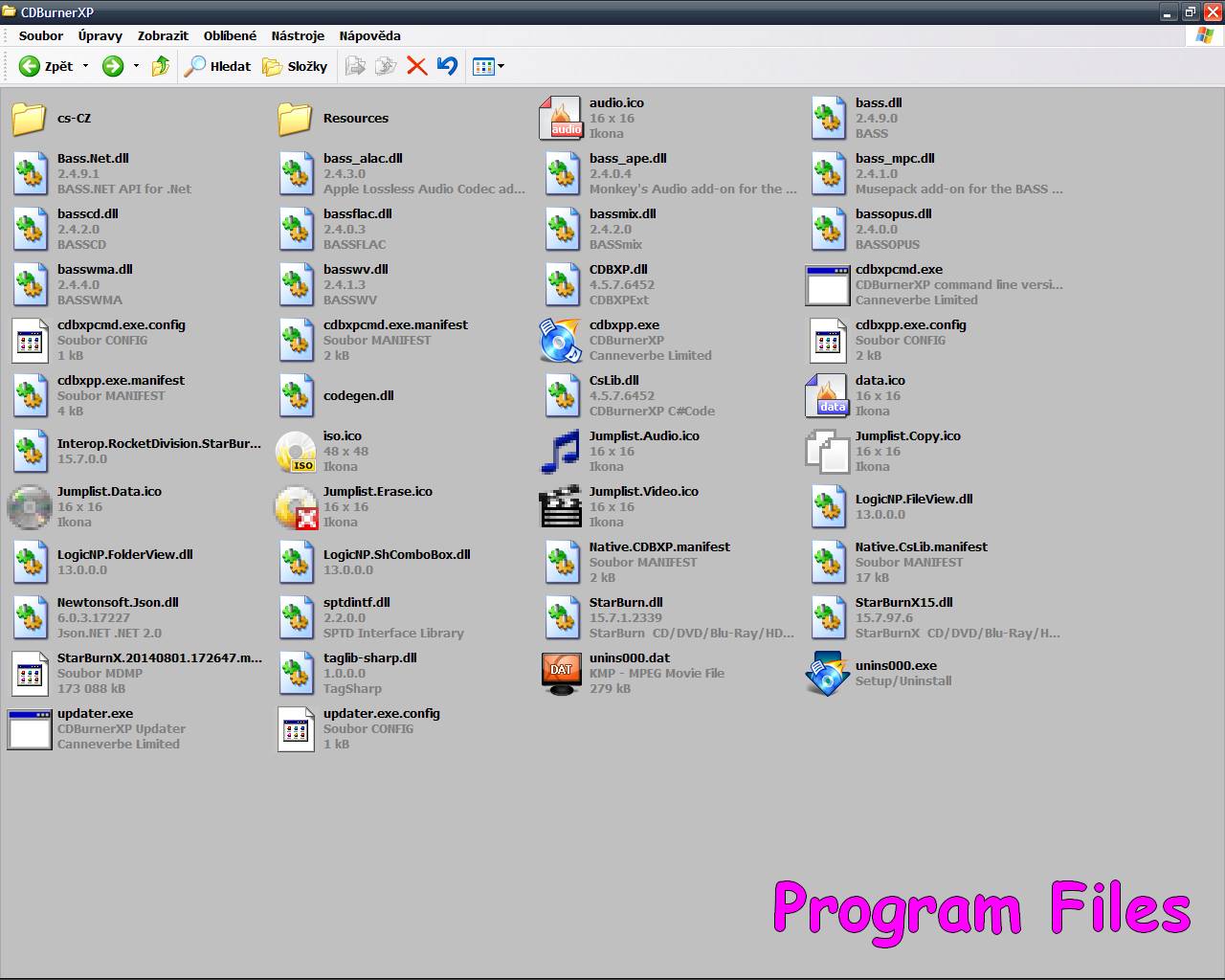
Task: Select the basswv.dll file name
Action: click(x=356, y=269)
